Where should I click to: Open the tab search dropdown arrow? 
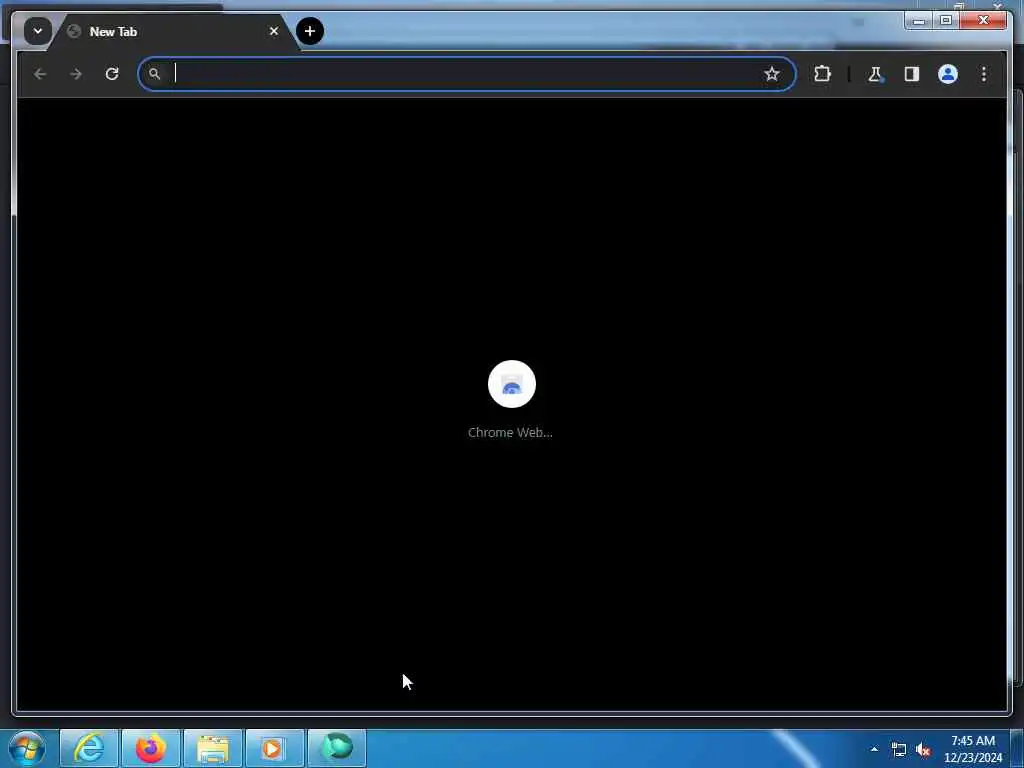pyautogui.click(x=38, y=31)
